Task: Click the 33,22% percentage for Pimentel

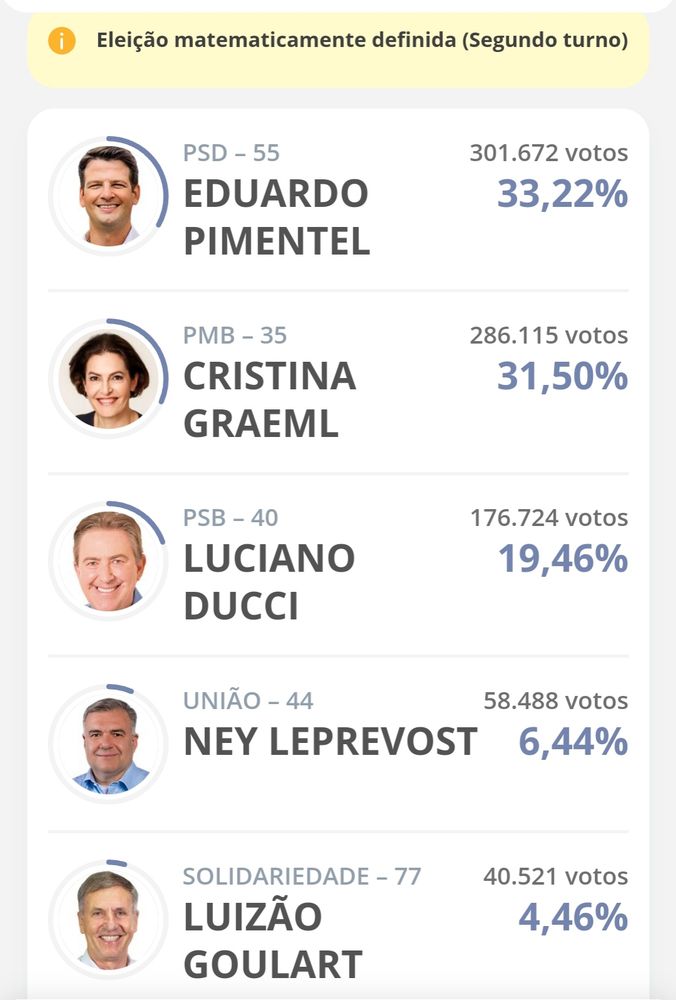Action: click(562, 194)
